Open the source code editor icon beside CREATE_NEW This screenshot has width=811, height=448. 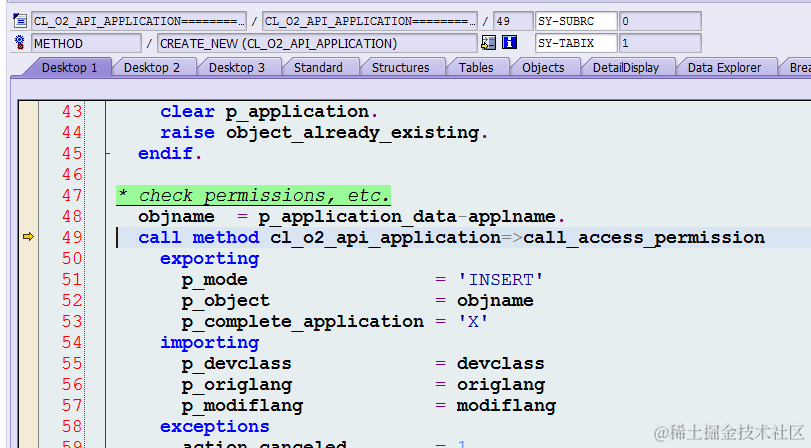click(x=488, y=42)
